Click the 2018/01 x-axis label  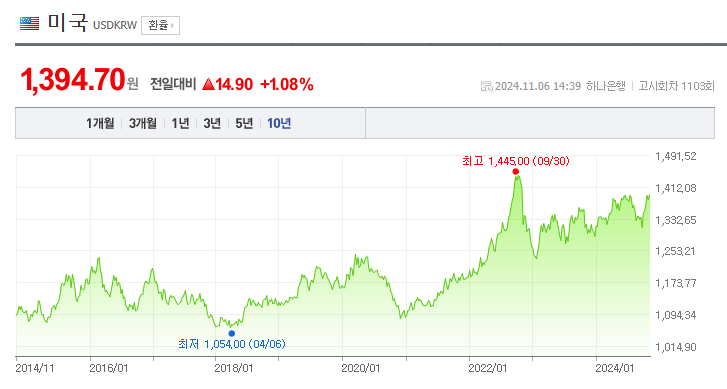[234, 368]
